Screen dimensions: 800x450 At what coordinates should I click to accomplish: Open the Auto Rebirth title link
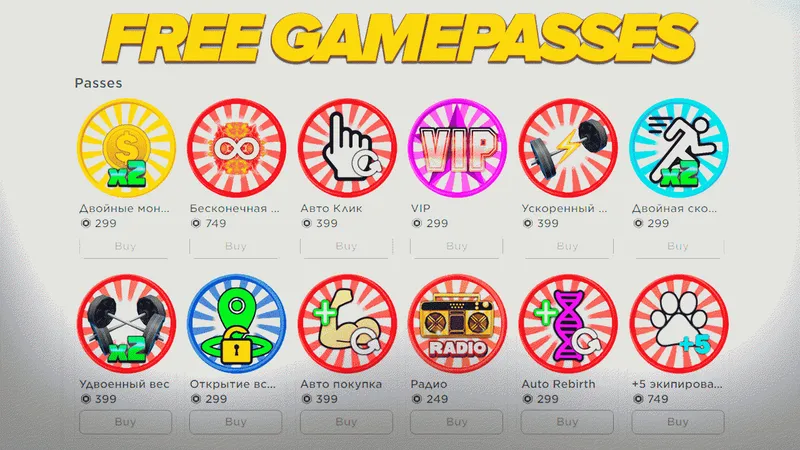coord(558,384)
